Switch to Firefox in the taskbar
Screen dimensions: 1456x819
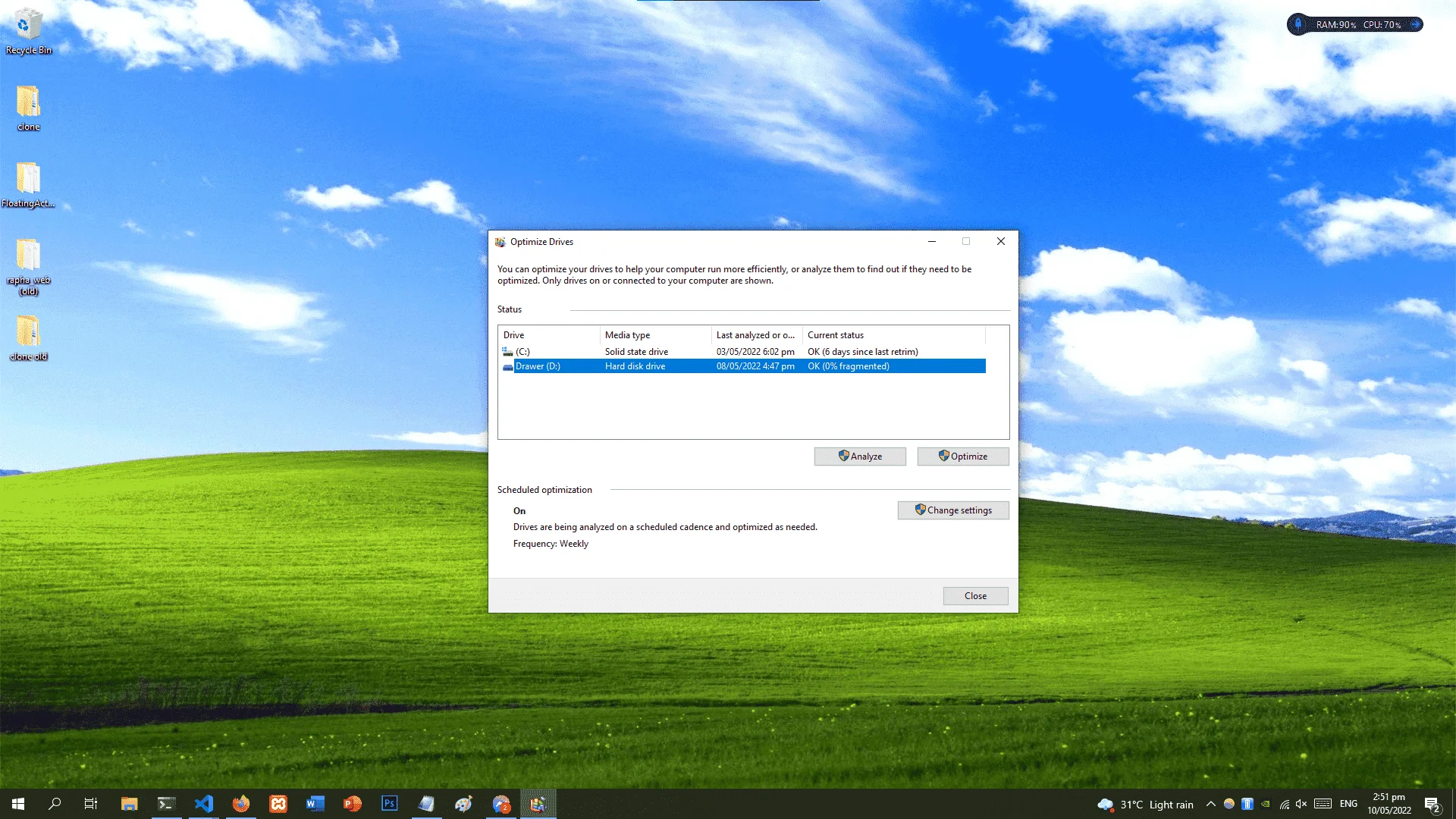click(x=240, y=804)
